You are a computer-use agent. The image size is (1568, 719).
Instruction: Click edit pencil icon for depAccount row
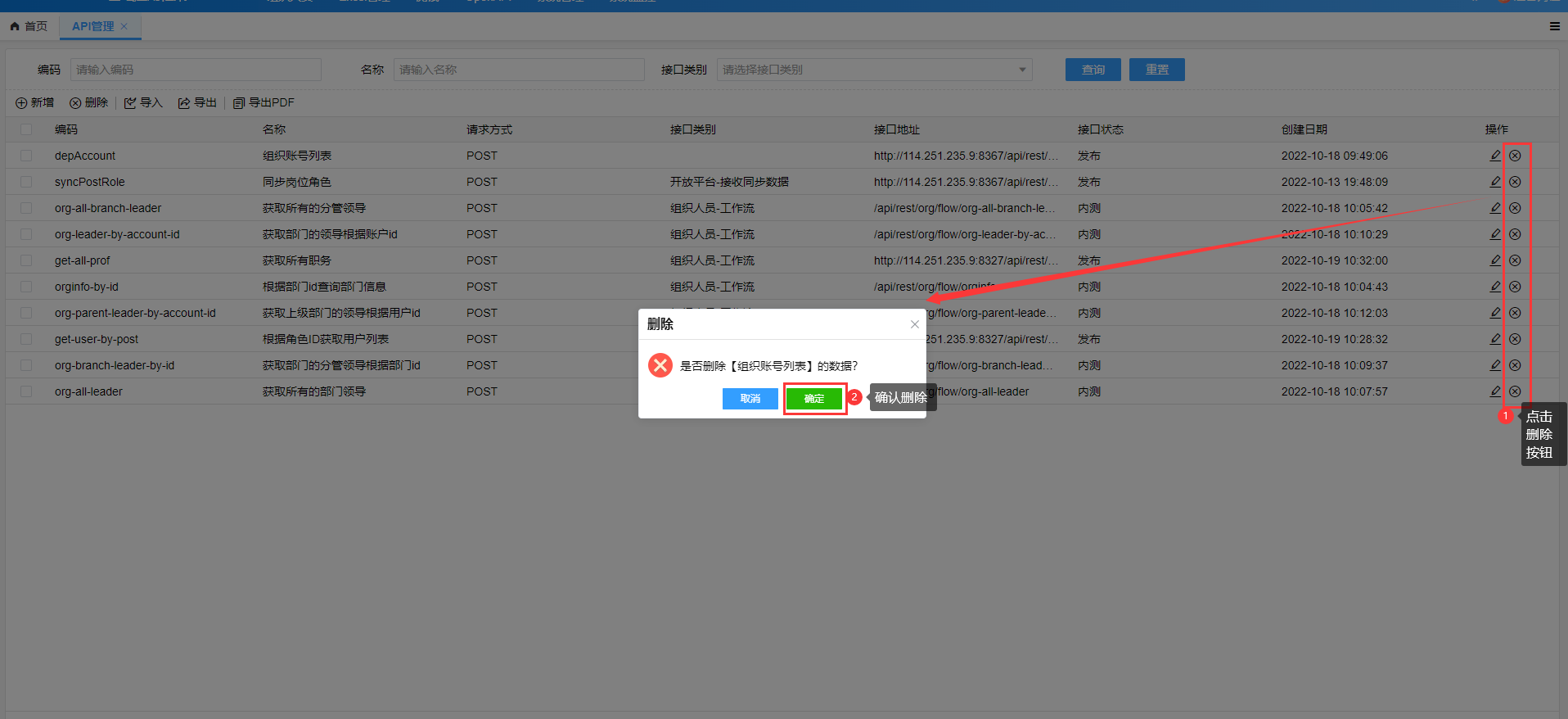[1495, 156]
